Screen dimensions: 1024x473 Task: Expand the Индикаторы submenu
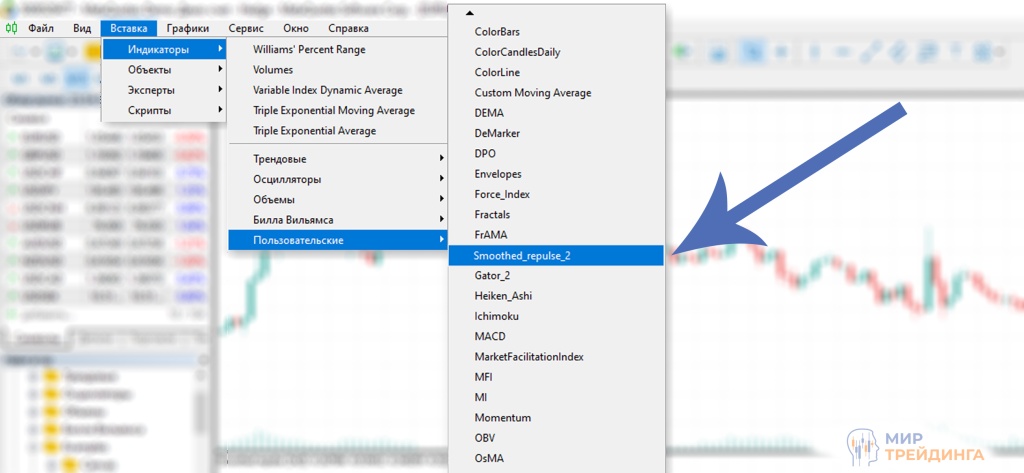[x=158, y=50]
